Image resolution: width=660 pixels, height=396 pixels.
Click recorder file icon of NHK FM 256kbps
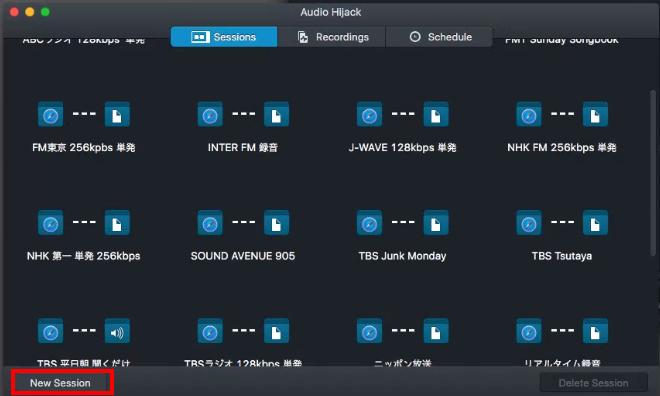pyautogui.click(x=595, y=114)
